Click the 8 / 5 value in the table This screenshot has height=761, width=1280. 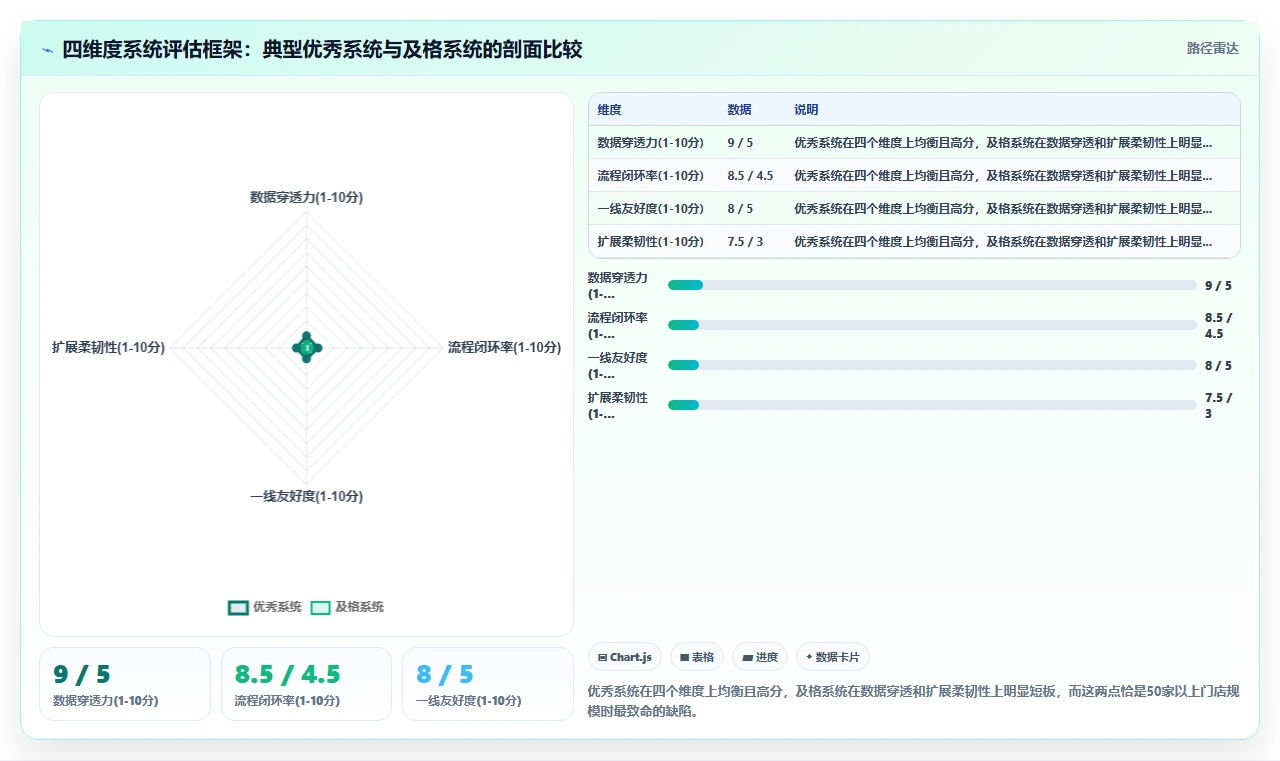(740, 208)
